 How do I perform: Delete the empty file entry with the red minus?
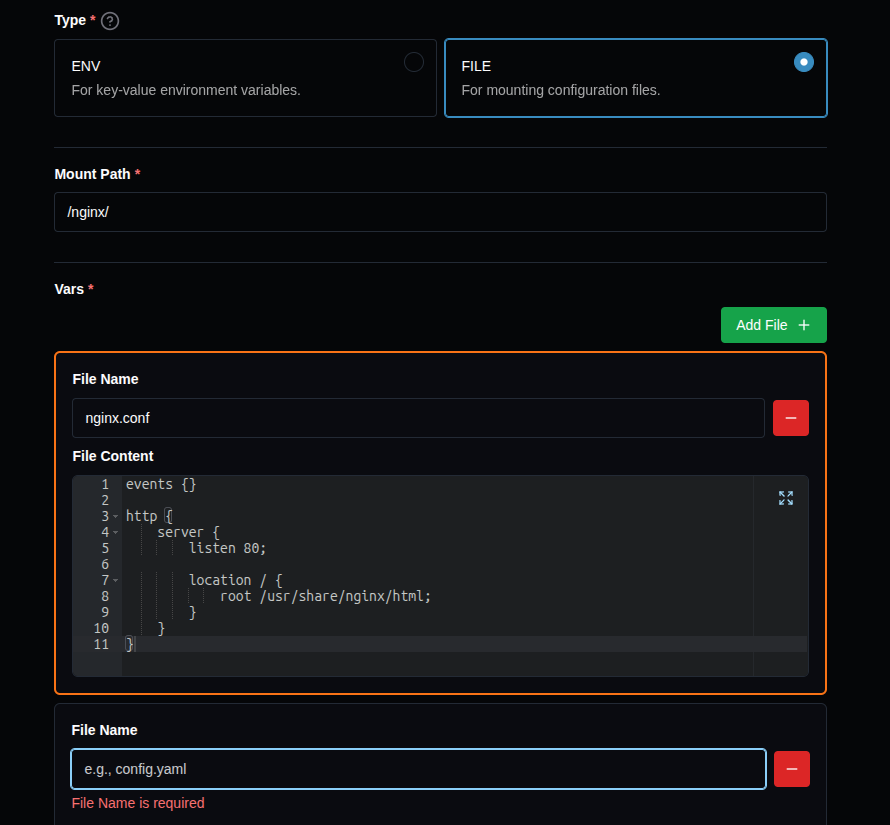click(x=791, y=769)
